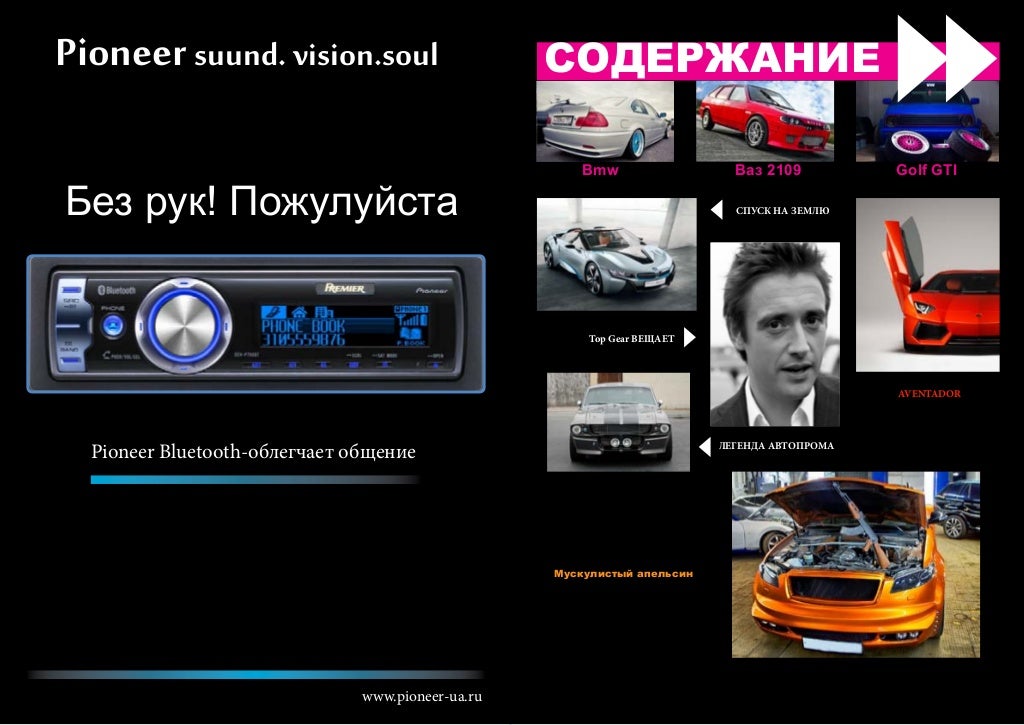Click the white double fast-forward arrows

pos(947,58)
